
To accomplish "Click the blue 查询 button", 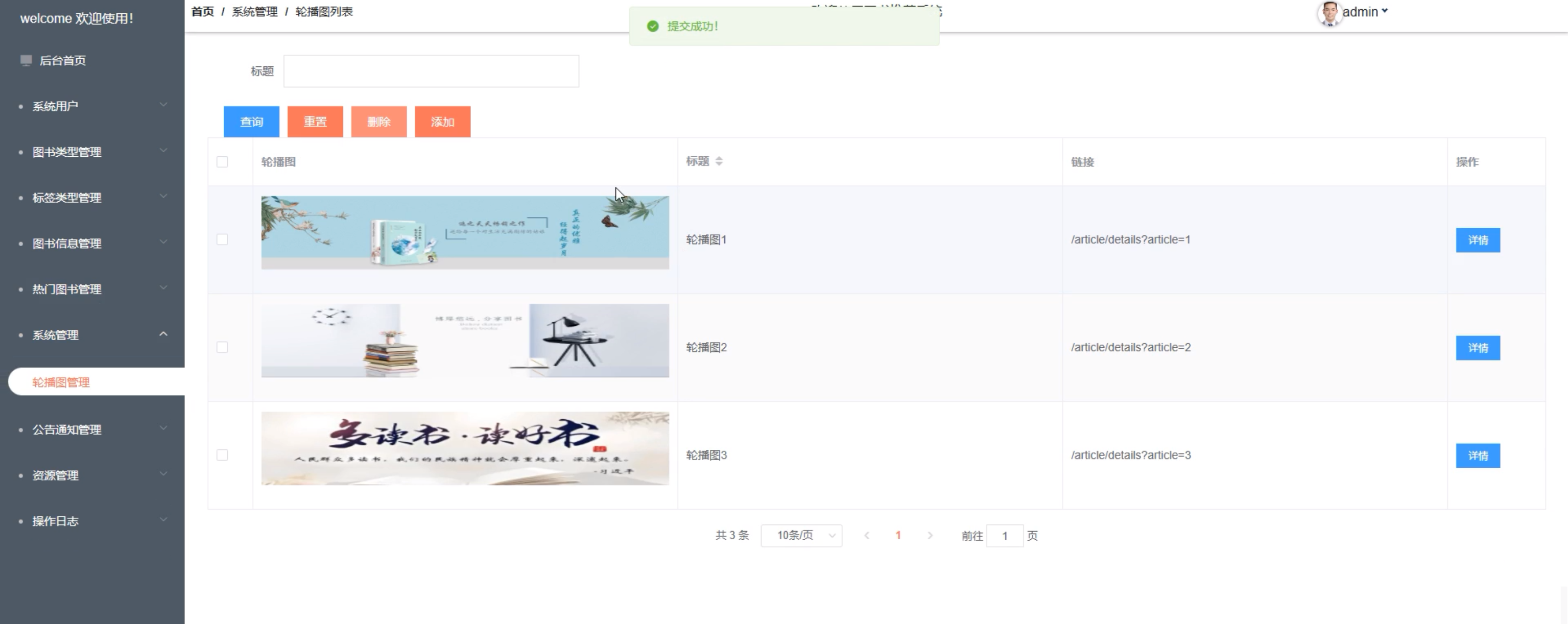I will coord(251,122).
